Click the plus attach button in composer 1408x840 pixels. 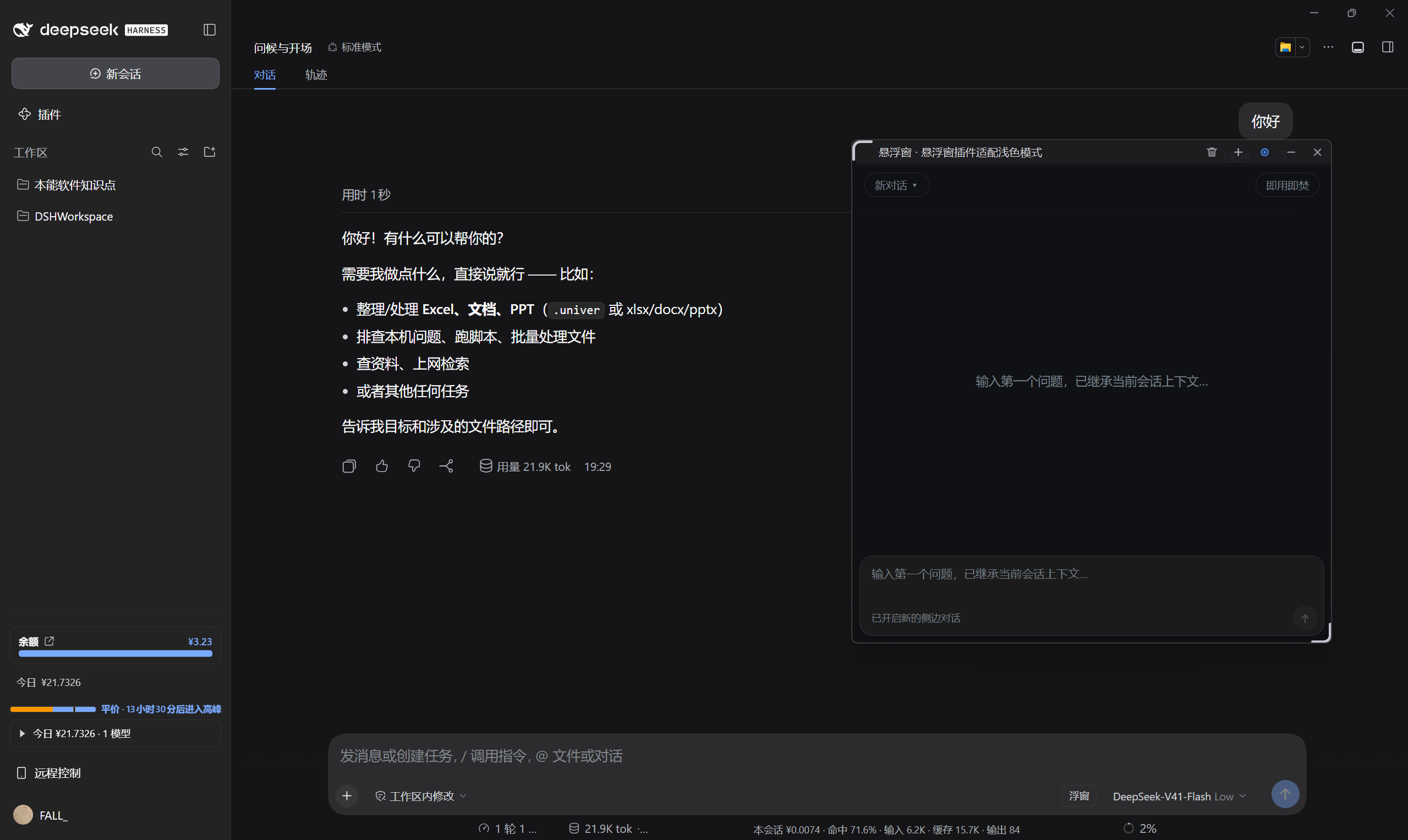pos(347,796)
